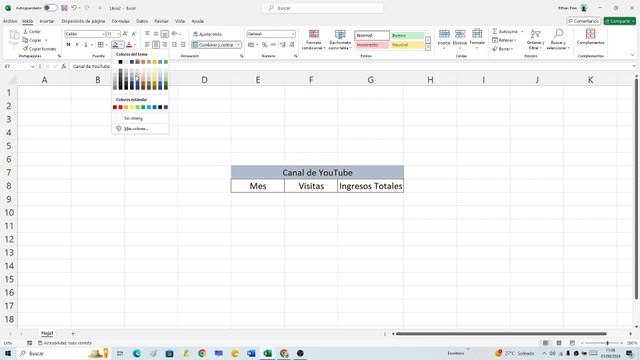The height and width of the screenshot is (360, 640).
Task: Toggle underline (S) formatting
Action: click(x=86, y=44)
